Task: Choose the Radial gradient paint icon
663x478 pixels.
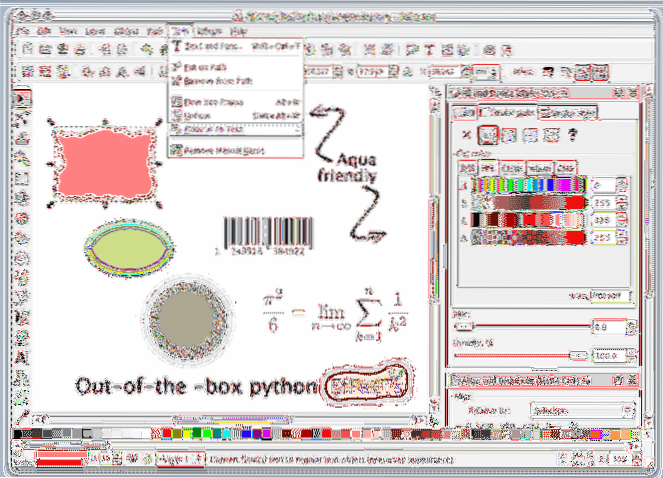Action: click(x=530, y=134)
